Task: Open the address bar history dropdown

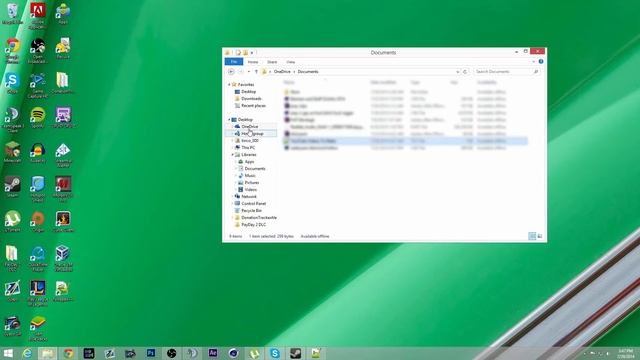Action: pos(457,72)
